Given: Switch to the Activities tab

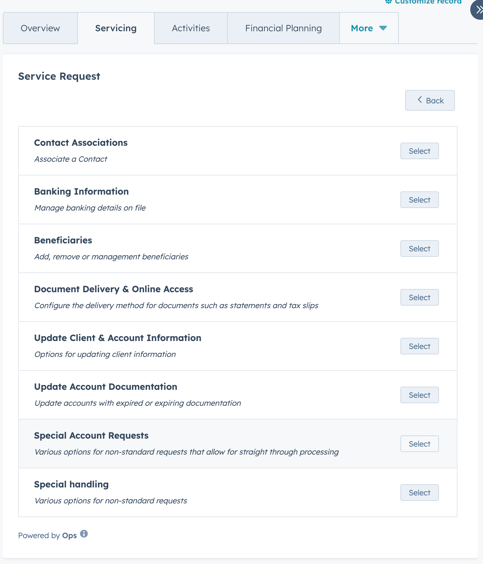Looking at the screenshot, I should (191, 28).
